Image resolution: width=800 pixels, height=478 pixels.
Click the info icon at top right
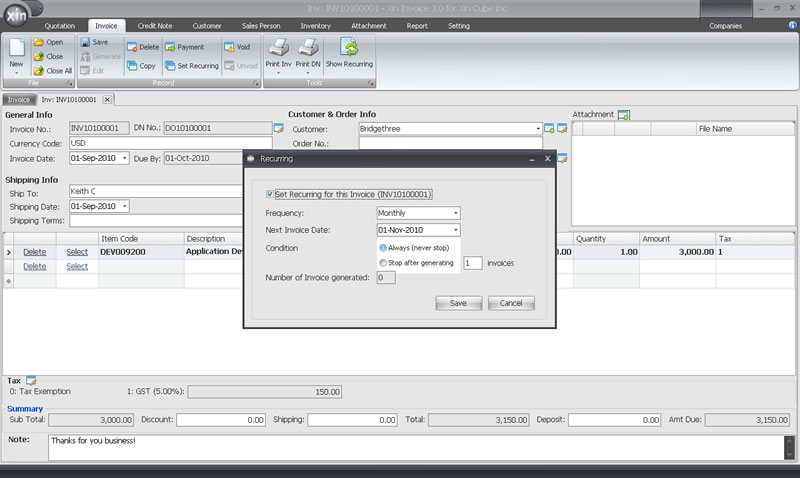(792, 25)
